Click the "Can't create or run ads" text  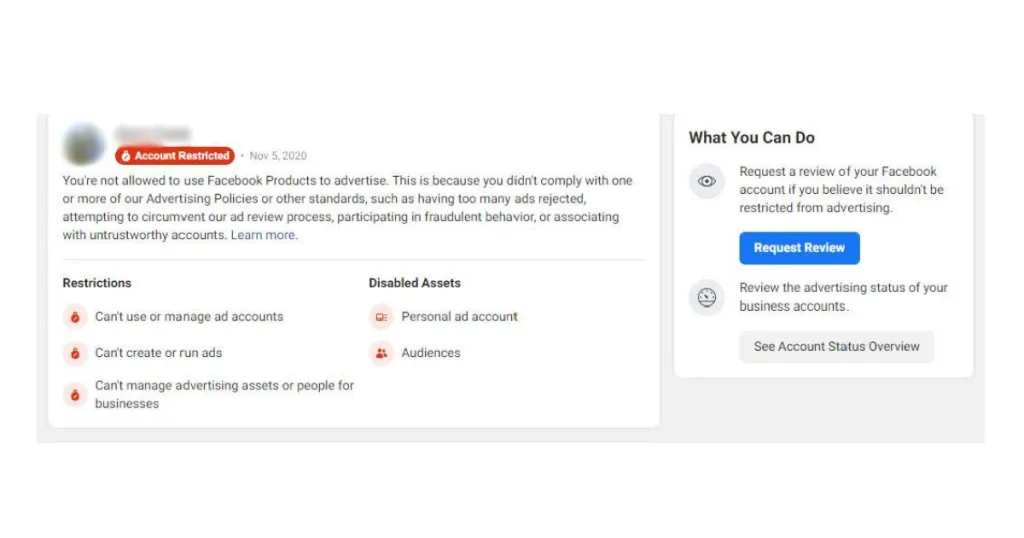pyautogui.click(x=158, y=353)
